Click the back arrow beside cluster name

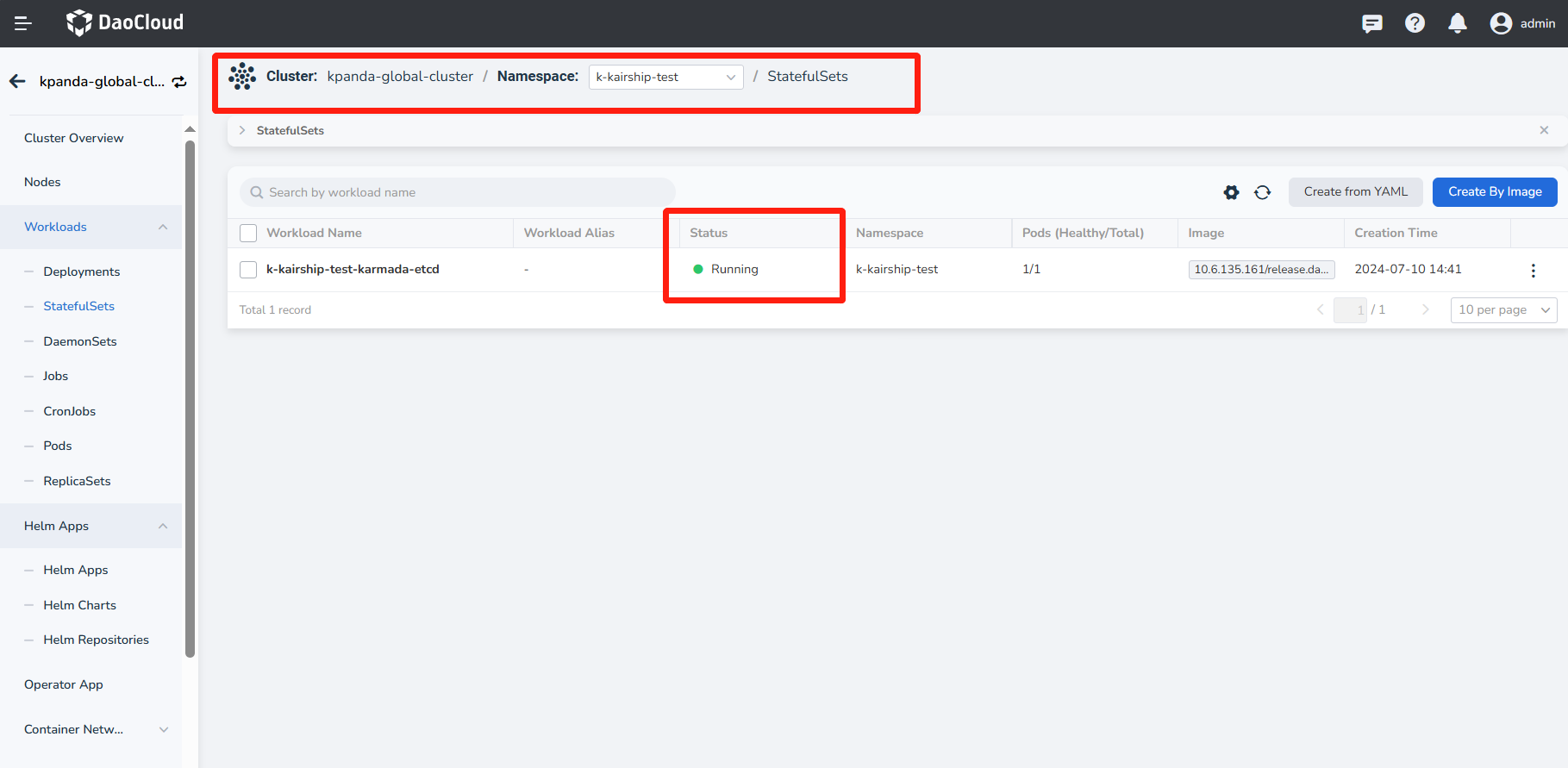[17, 81]
